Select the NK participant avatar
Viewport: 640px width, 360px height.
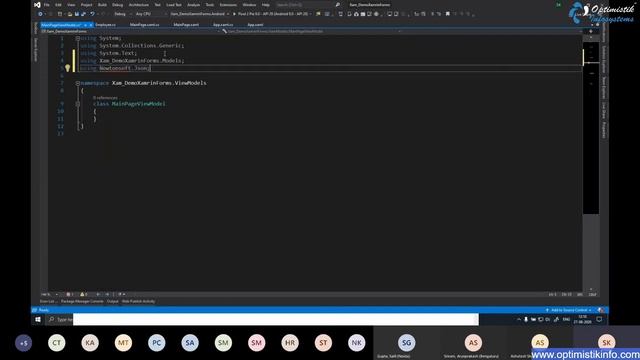(x=356, y=343)
